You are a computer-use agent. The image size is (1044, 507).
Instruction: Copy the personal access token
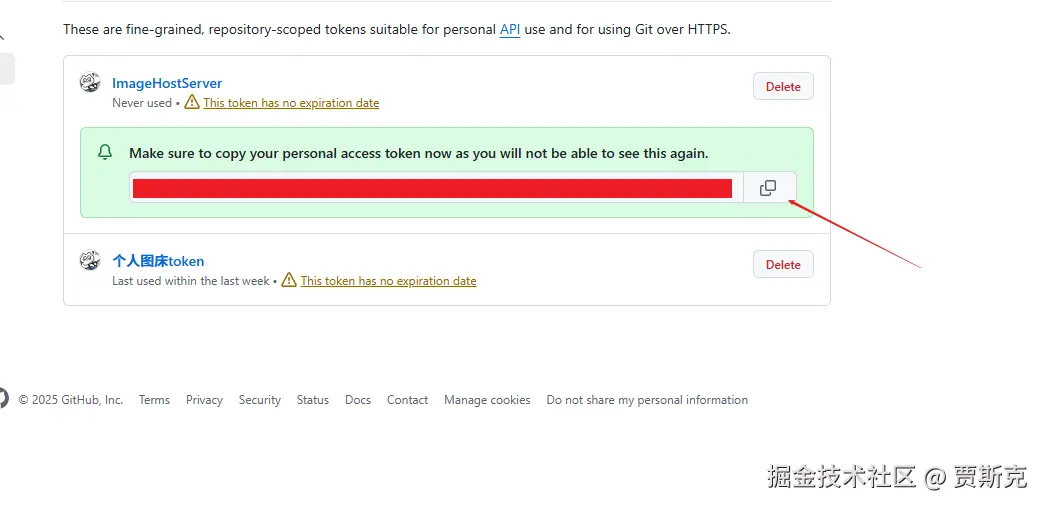click(768, 188)
